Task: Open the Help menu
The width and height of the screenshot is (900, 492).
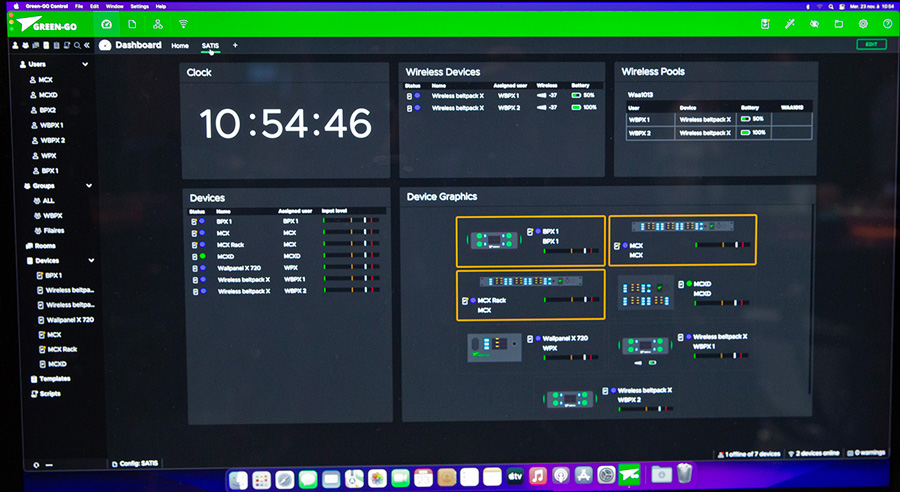Action: (x=161, y=6)
